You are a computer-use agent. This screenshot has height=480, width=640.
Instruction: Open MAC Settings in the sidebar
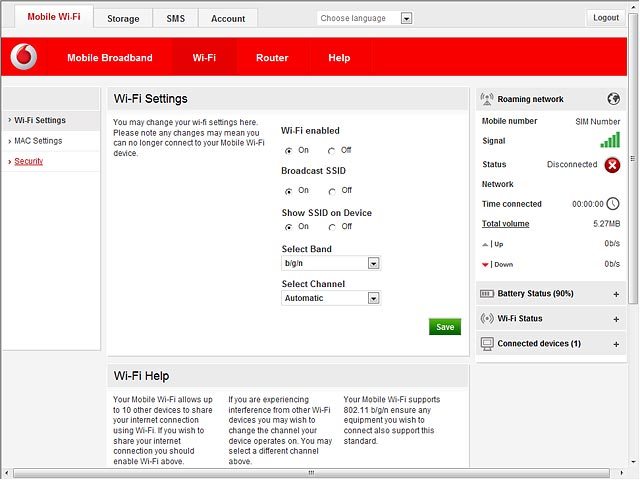pos(38,141)
